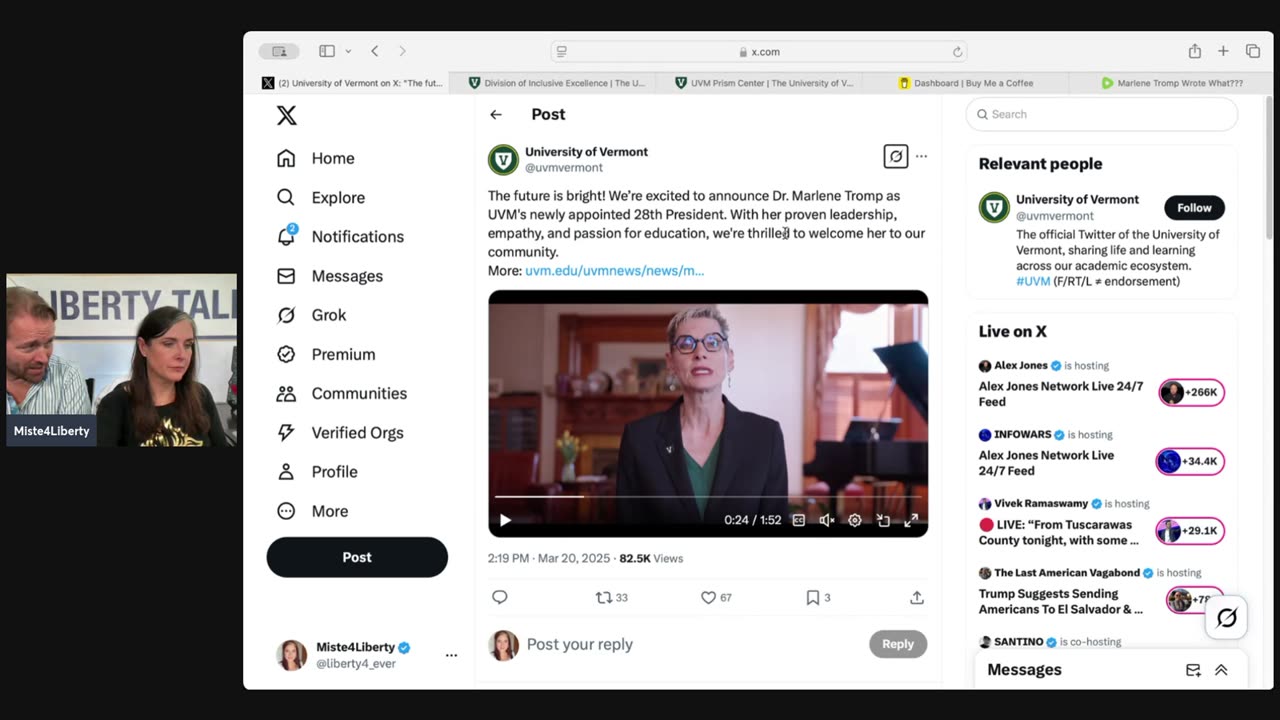Open Grok from the sidebar
The height and width of the screenshot is (720, 1280).
[x=311, y=315]
